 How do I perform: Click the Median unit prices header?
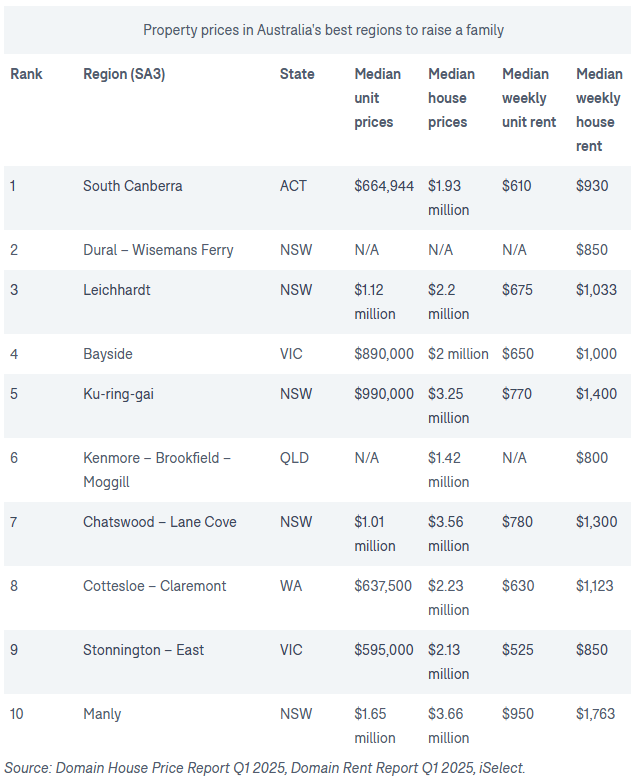(377, 98)
